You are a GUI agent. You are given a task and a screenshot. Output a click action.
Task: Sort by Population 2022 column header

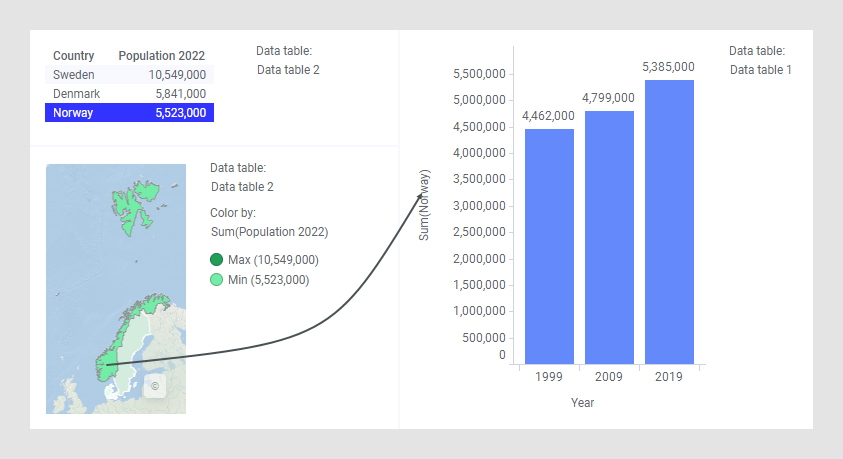pos(162,56)
